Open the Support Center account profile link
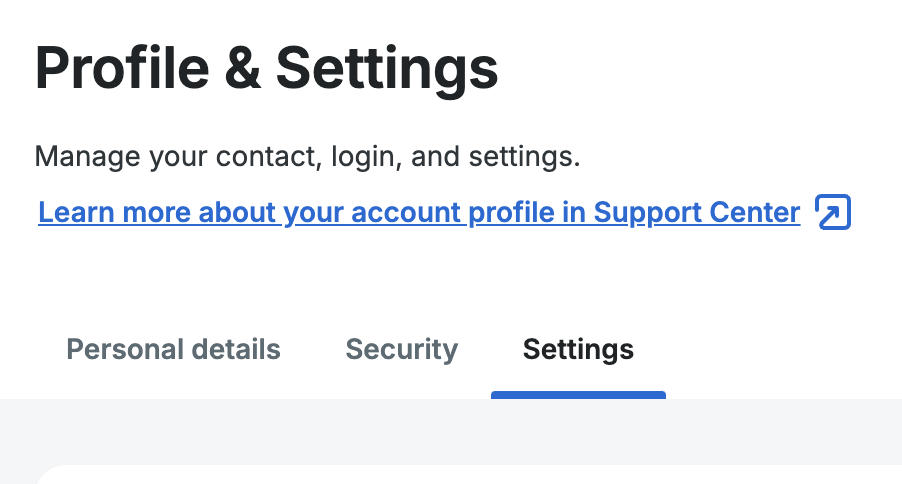This screenshot has height=484, width=902. pyautogui.click(x=419, y=213)
